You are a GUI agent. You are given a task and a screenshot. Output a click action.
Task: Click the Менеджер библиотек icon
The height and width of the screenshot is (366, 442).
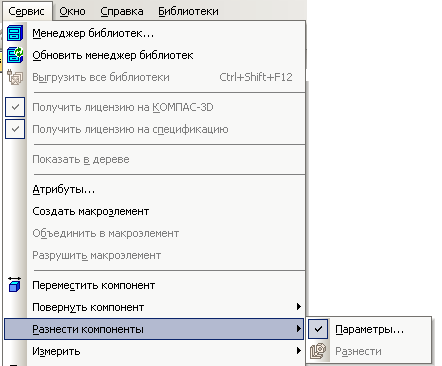pyautogui.click(x=15, y=33)
